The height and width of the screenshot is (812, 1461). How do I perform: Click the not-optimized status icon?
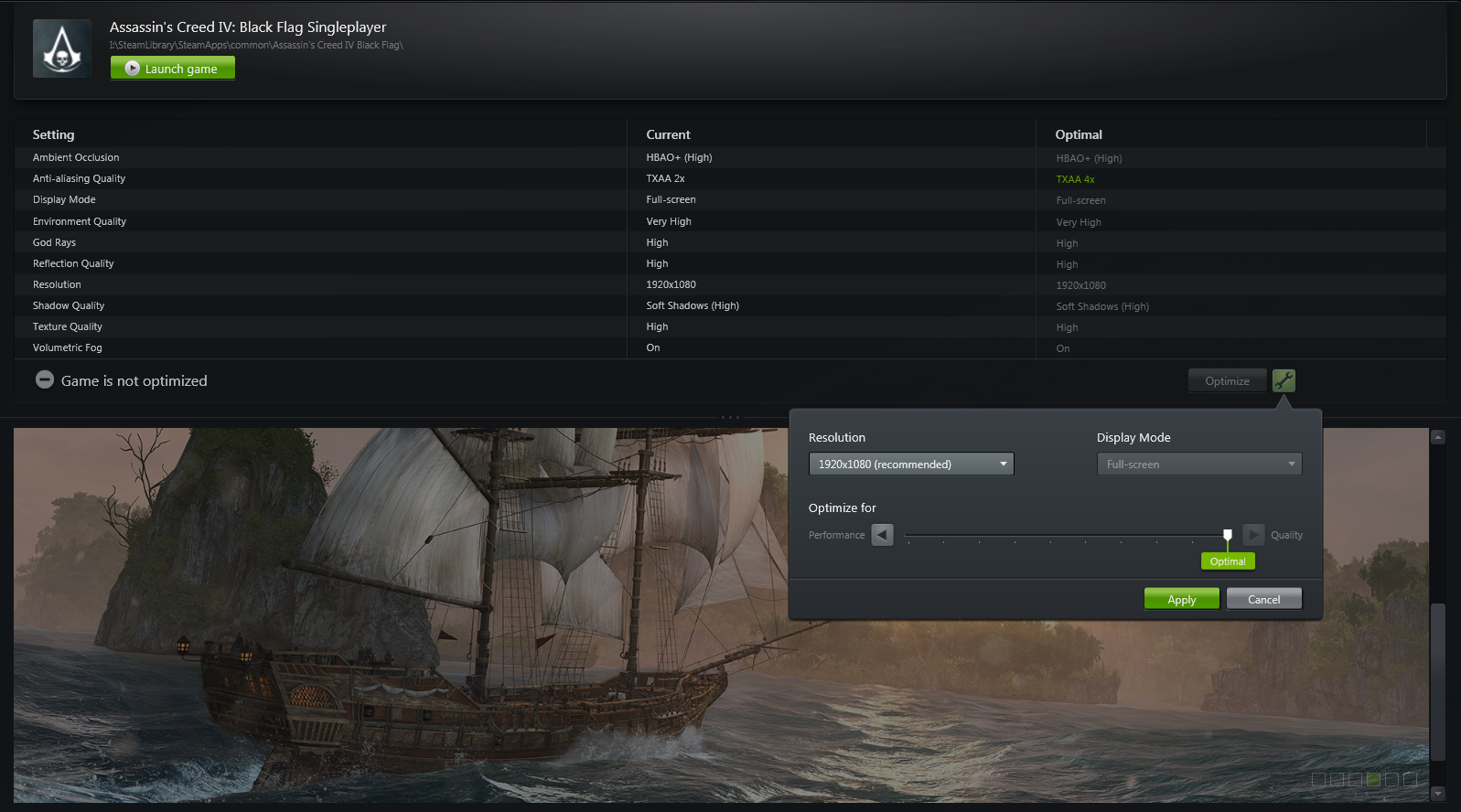[x=45, y=379]
